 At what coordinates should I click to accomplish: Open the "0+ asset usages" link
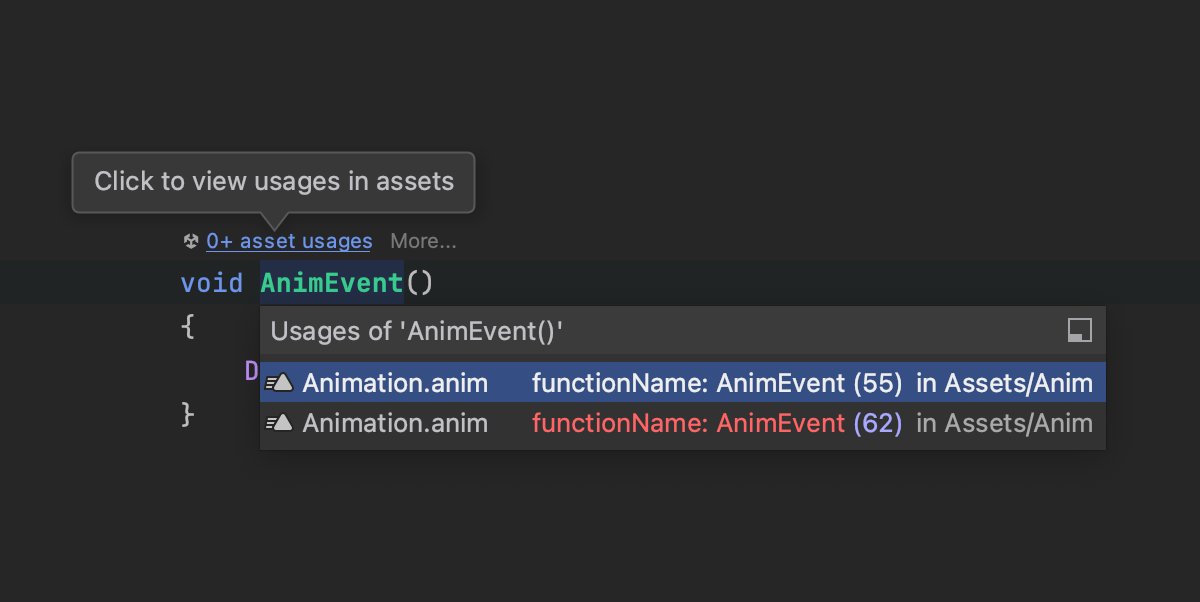(289, 241)
